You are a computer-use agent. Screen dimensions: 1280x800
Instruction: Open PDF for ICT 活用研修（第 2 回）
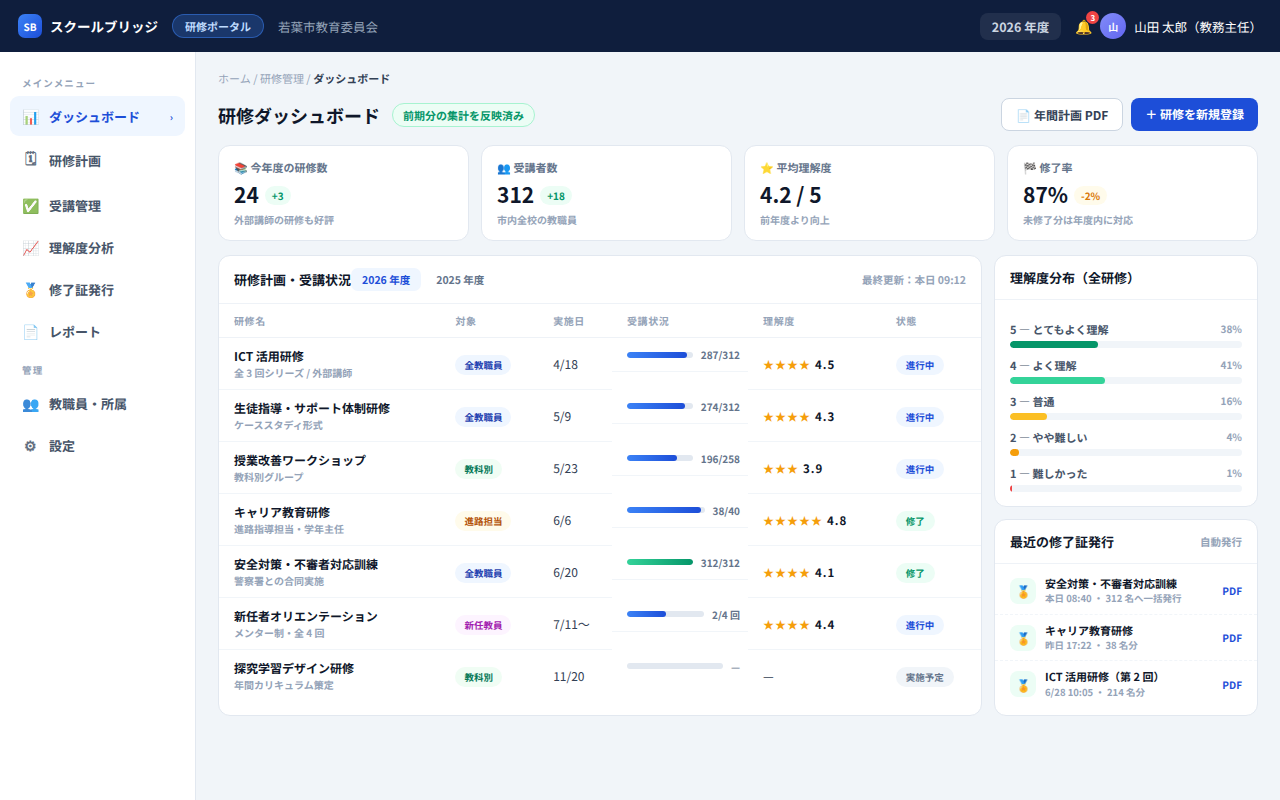(x=1232, y=685)
